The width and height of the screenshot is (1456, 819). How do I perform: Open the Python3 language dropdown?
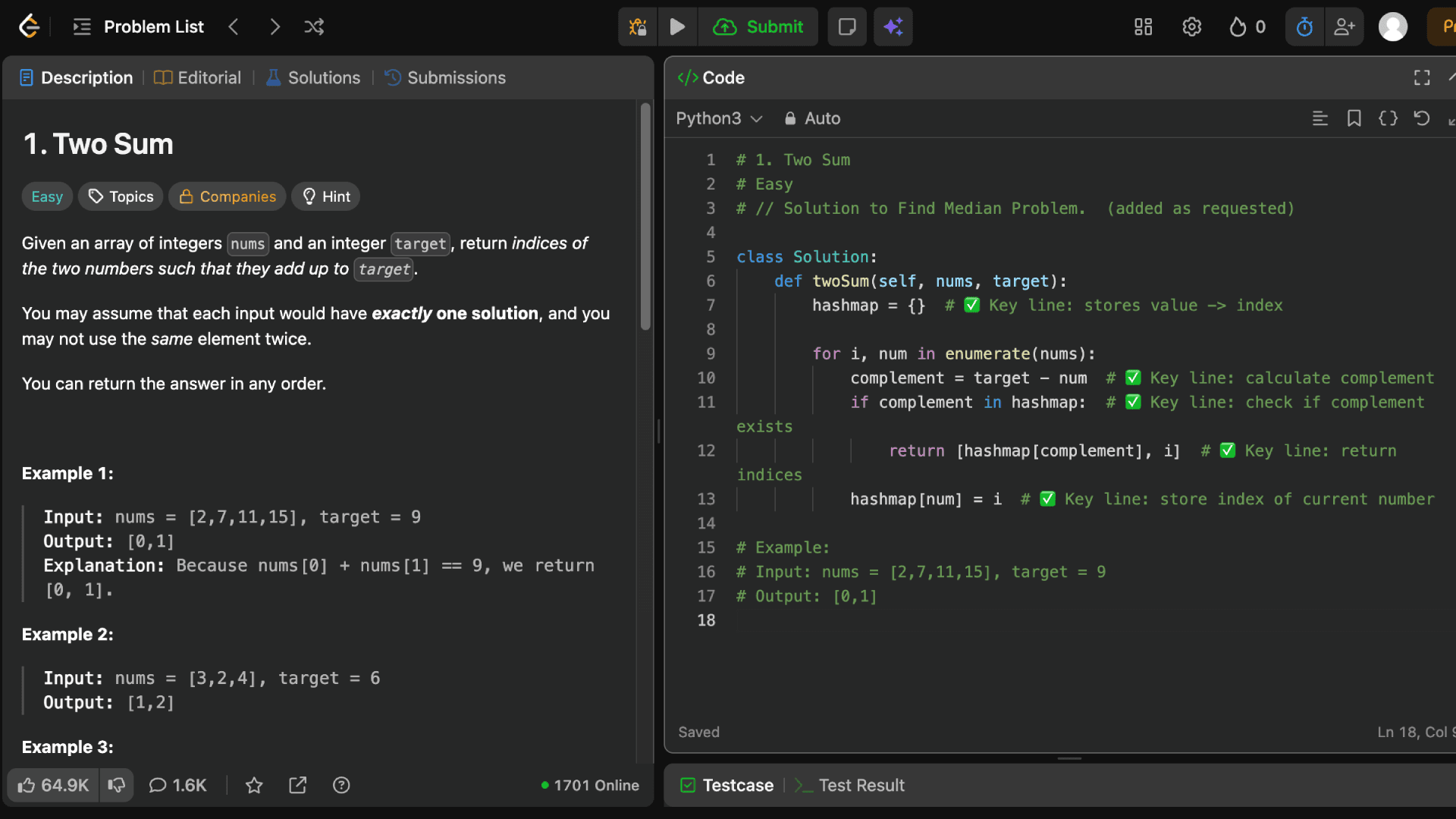point(718,118)
